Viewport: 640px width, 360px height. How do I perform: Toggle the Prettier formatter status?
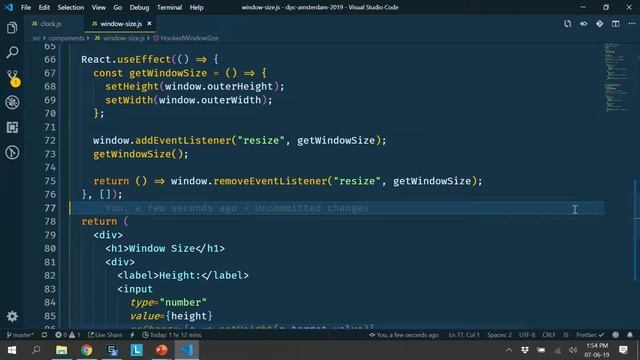(590, 335)
